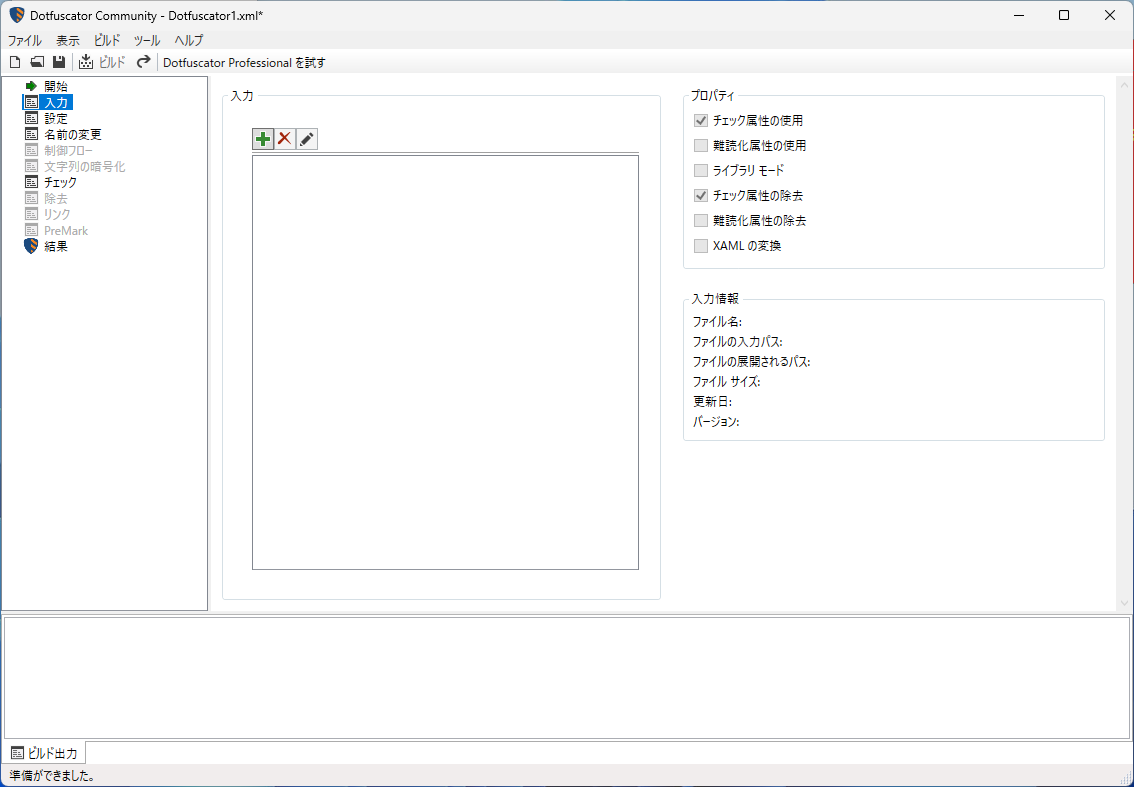1134x787 pixels.
Task: Click the New project toolbar icon
Action: point(15,62)
